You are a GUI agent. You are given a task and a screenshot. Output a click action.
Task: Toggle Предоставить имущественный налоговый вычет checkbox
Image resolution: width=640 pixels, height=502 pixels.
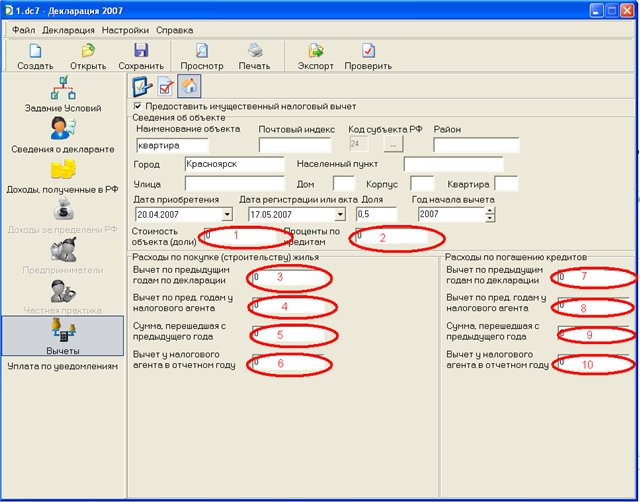pos(138,106)
